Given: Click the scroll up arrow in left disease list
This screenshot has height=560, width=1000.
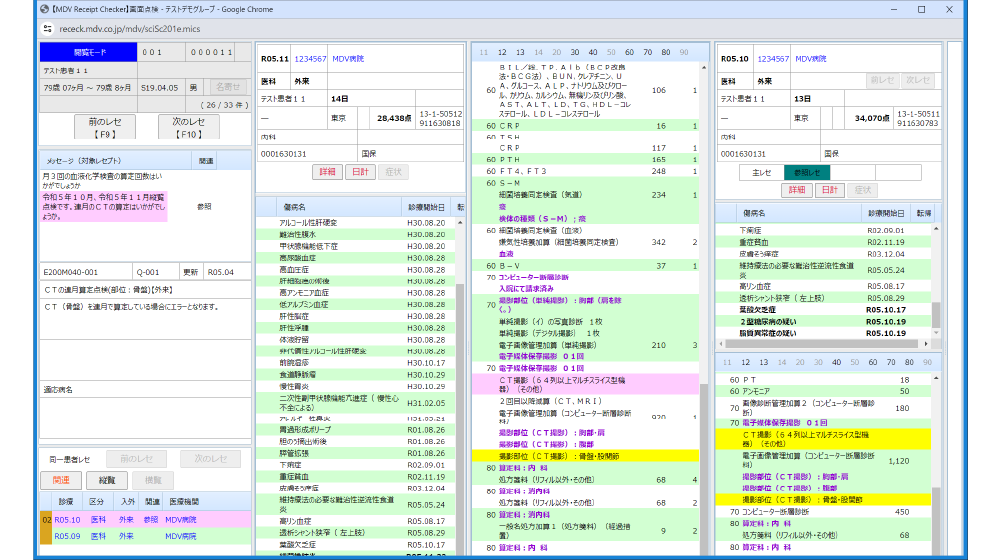Looking at the screenshot, I should click(461, 206).
